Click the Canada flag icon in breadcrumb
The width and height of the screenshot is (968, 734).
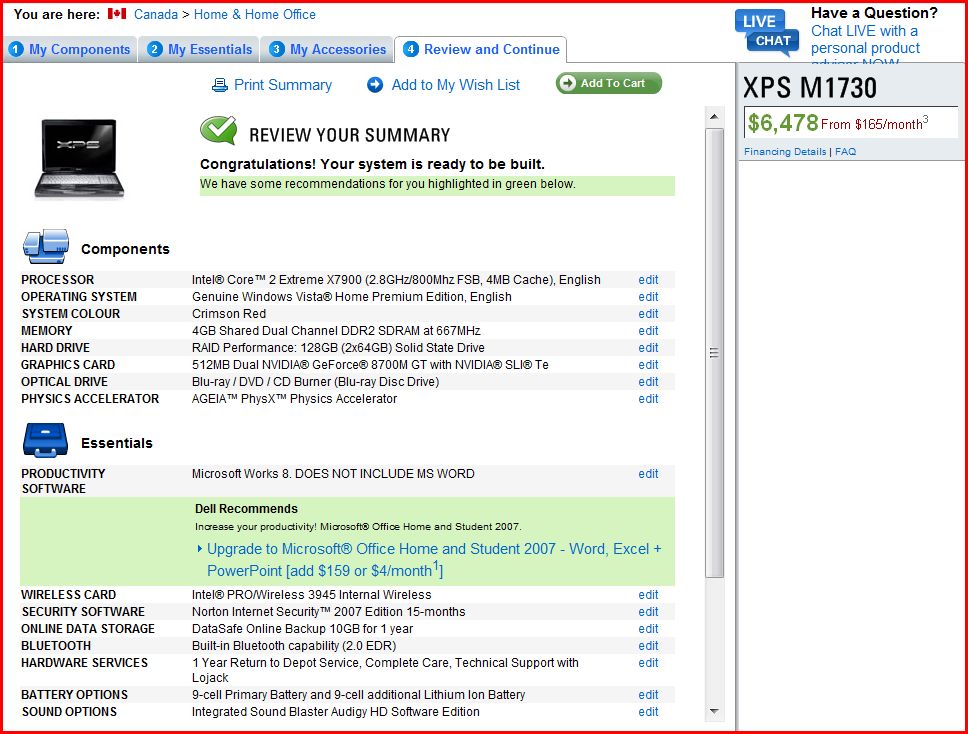pos(117,14)
